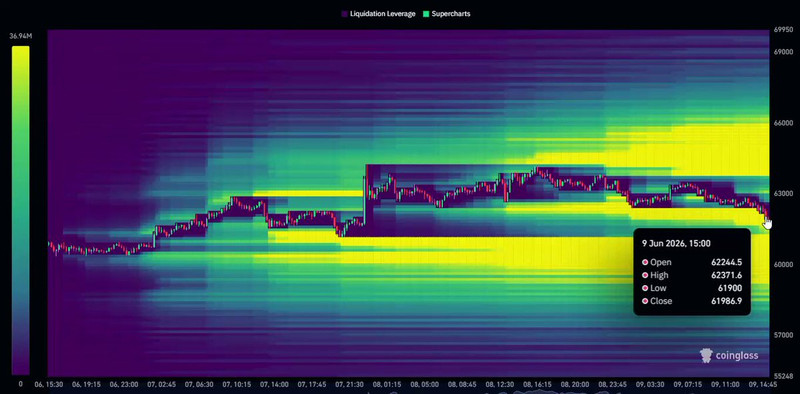Click the 08, 12:30 time axis label

click(x=499, y=384)
